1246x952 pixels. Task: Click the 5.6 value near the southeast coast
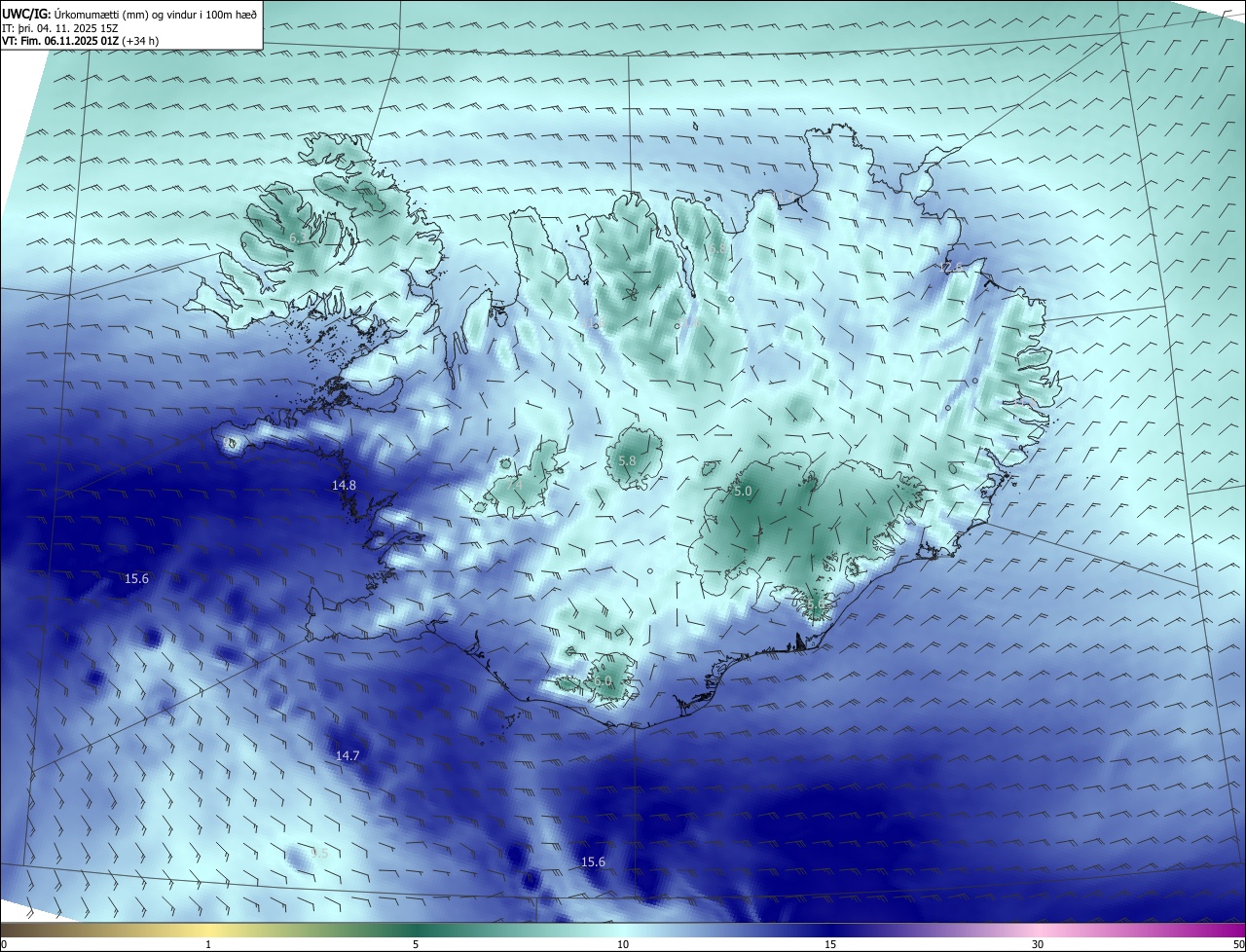pos(816,605)
